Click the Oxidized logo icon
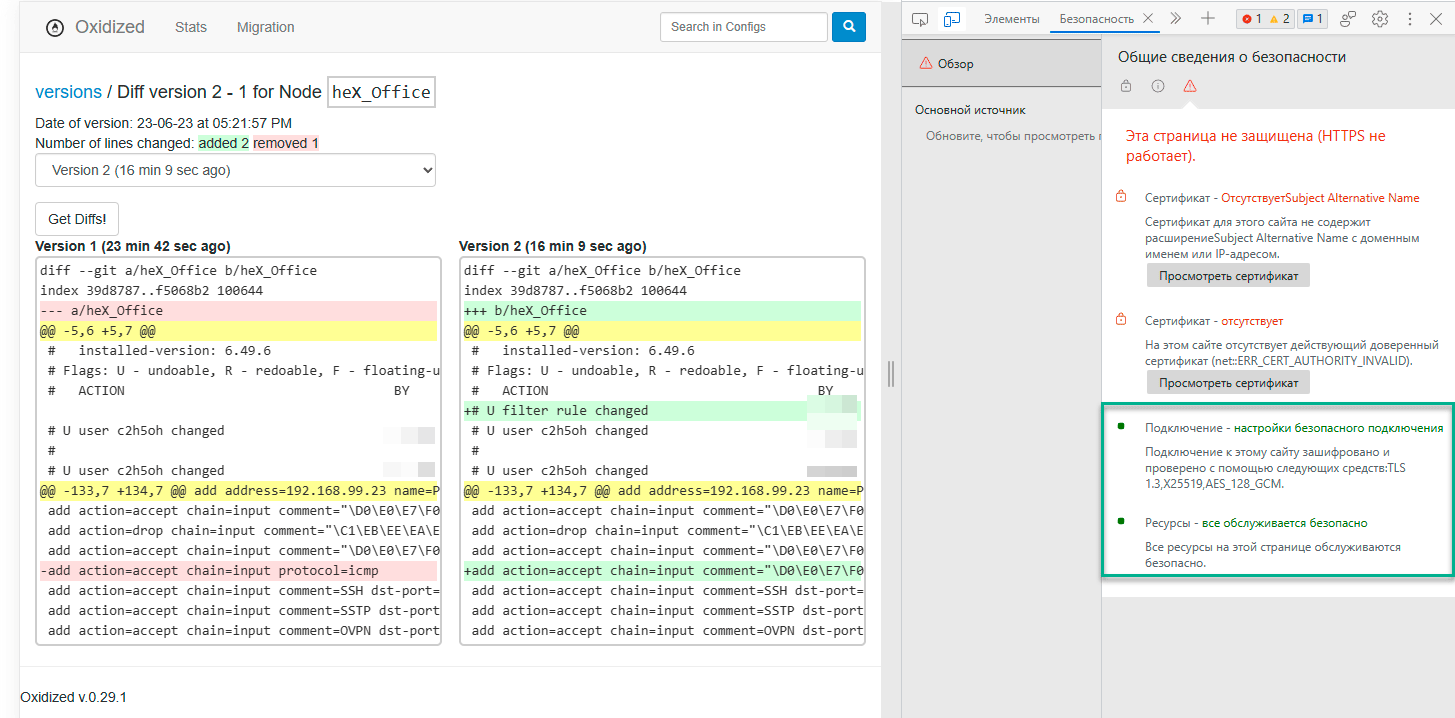Image resolution: width=1455 pixels, height=718 pixels. point(55,28)
